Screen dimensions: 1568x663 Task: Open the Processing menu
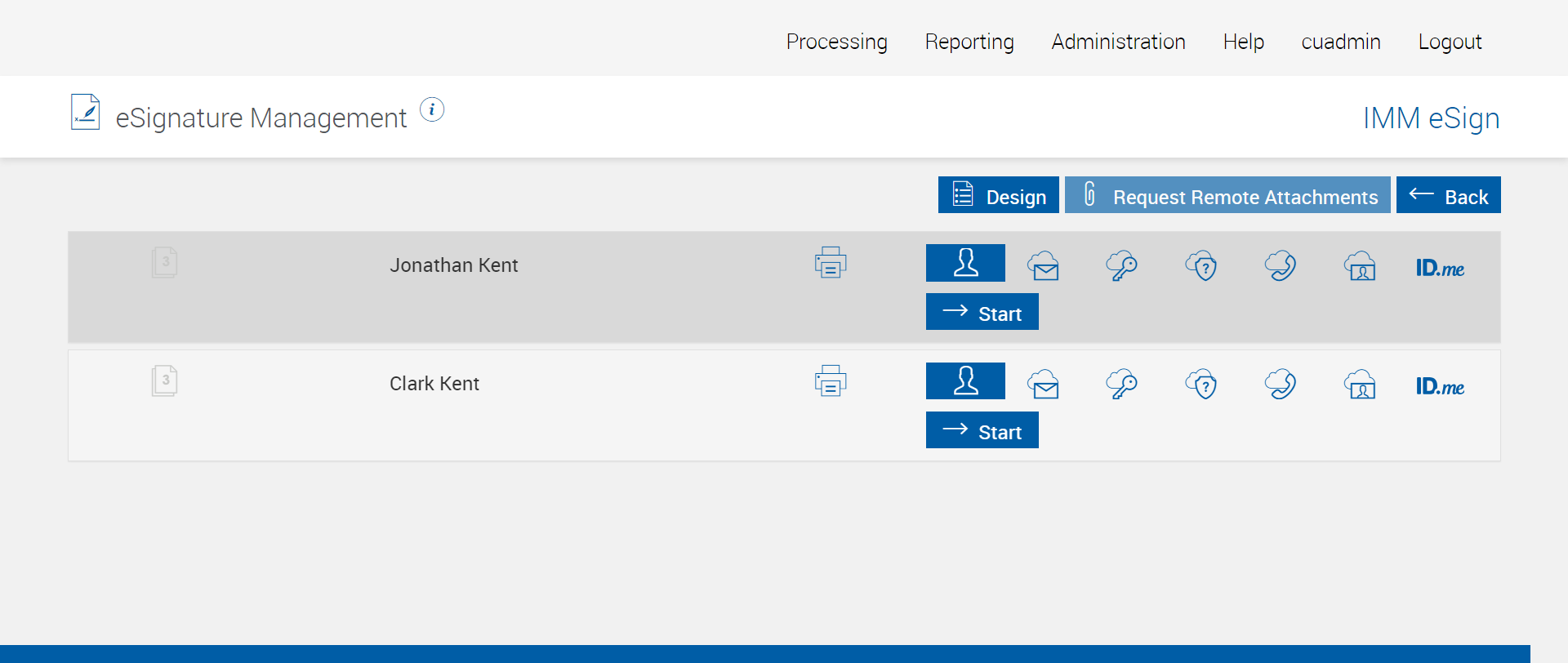click(x=836, y=42)
